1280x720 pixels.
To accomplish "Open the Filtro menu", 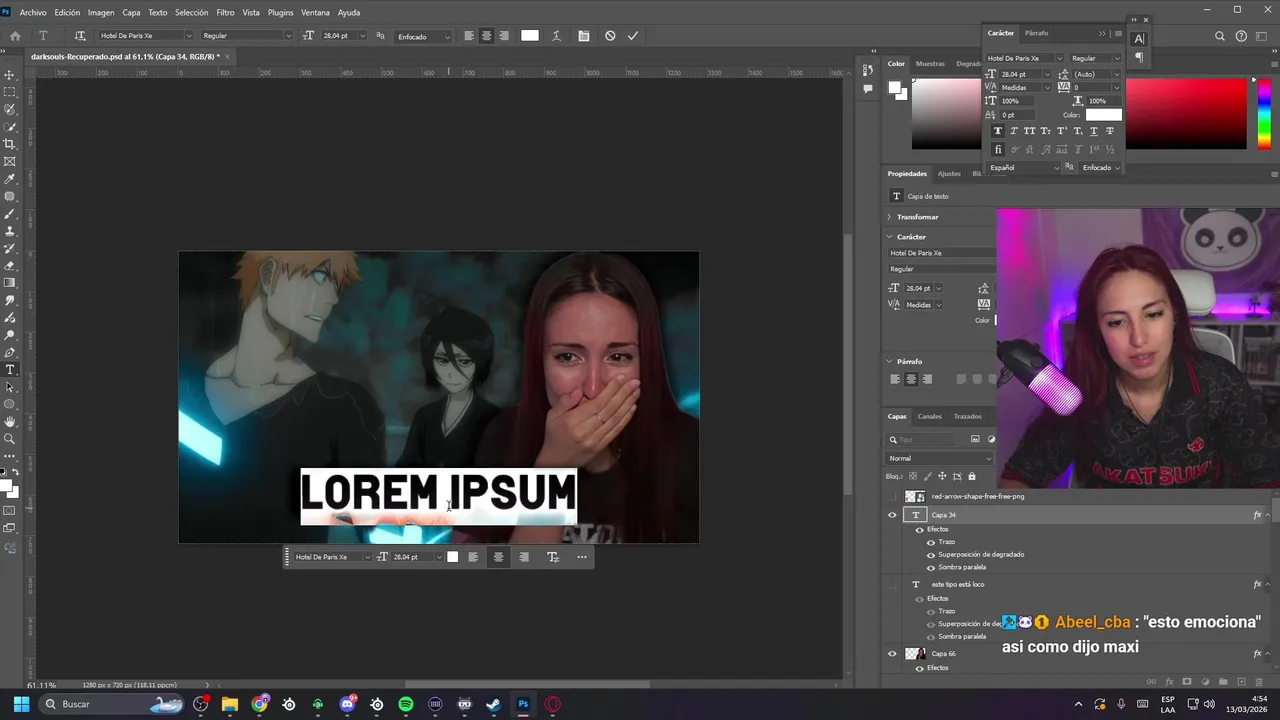I will click(225, 12).
